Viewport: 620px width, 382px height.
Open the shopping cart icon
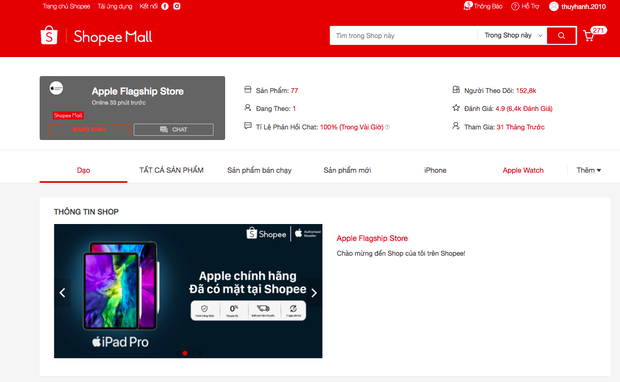coord(589,36)
